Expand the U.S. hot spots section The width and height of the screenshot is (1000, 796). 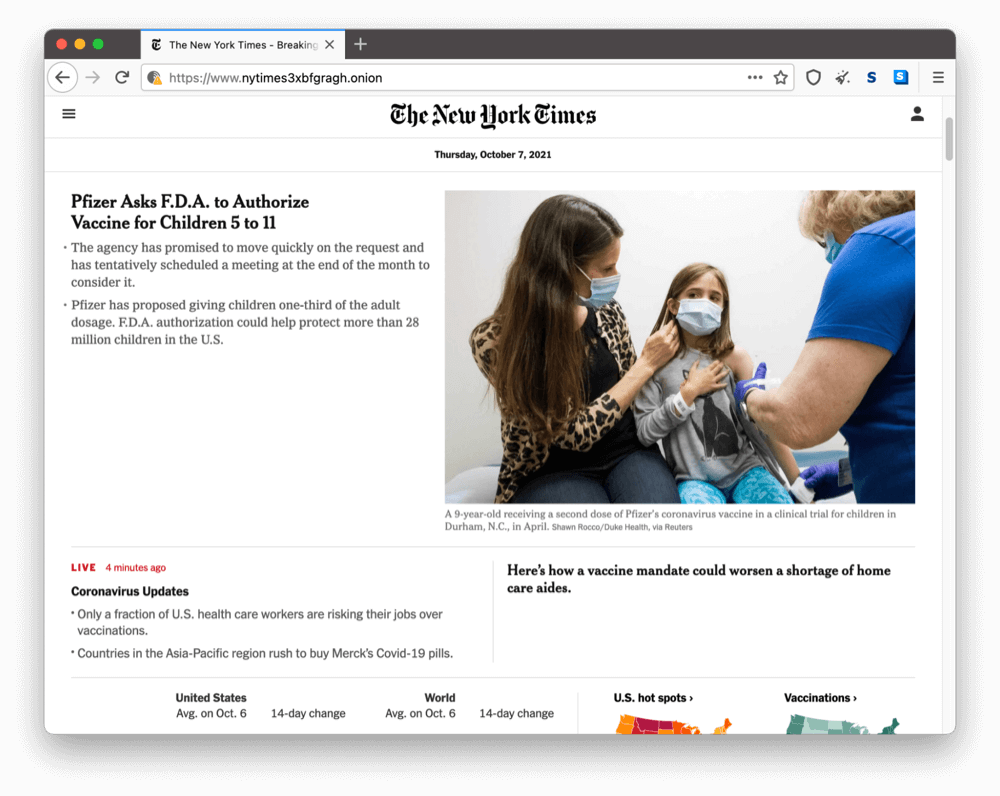tap(653, 697)
